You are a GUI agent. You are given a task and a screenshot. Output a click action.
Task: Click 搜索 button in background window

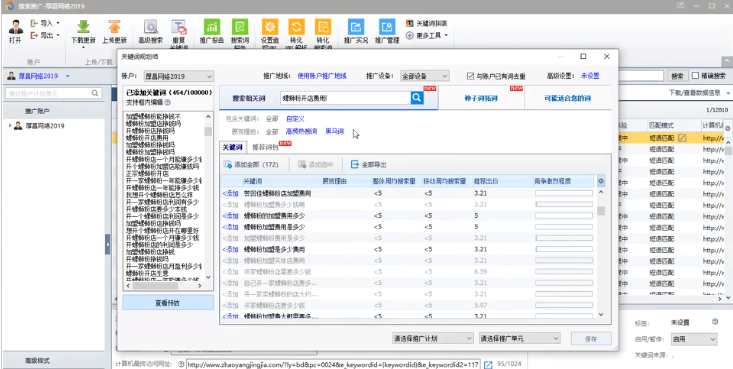pyautogui.click(x=677, y=76)
